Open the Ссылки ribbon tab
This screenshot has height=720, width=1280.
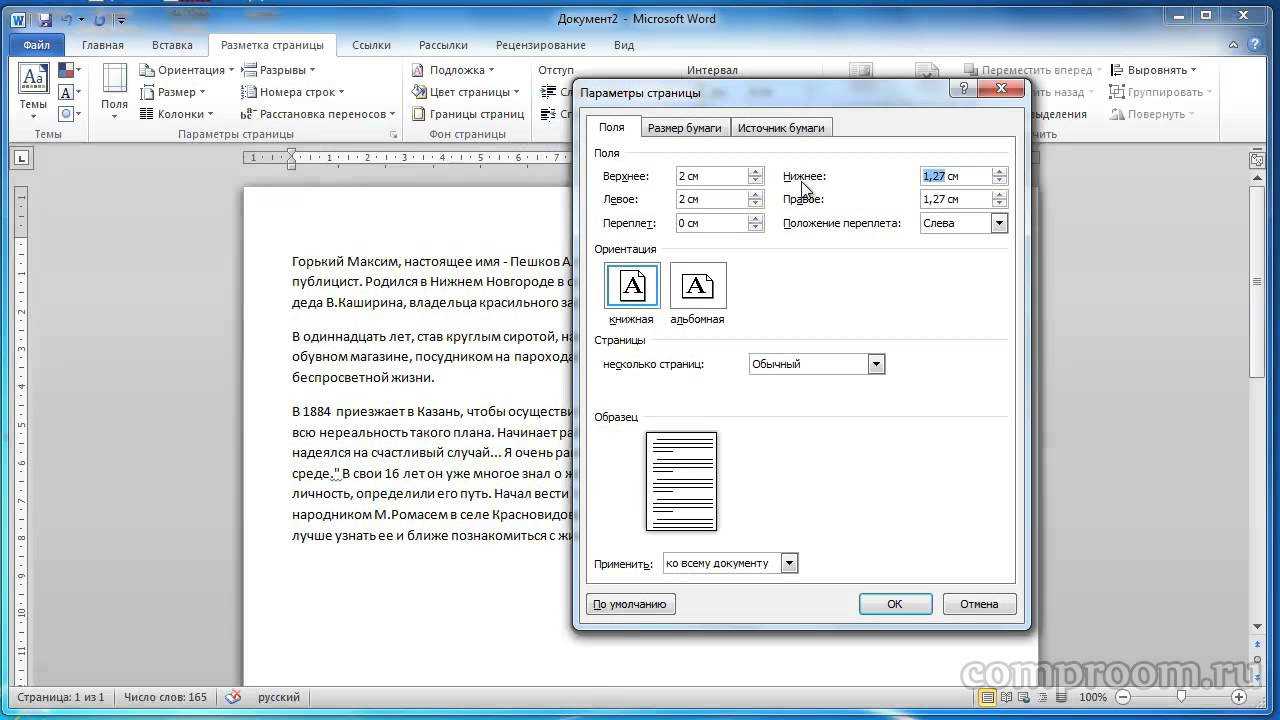[x=371, y=45]
